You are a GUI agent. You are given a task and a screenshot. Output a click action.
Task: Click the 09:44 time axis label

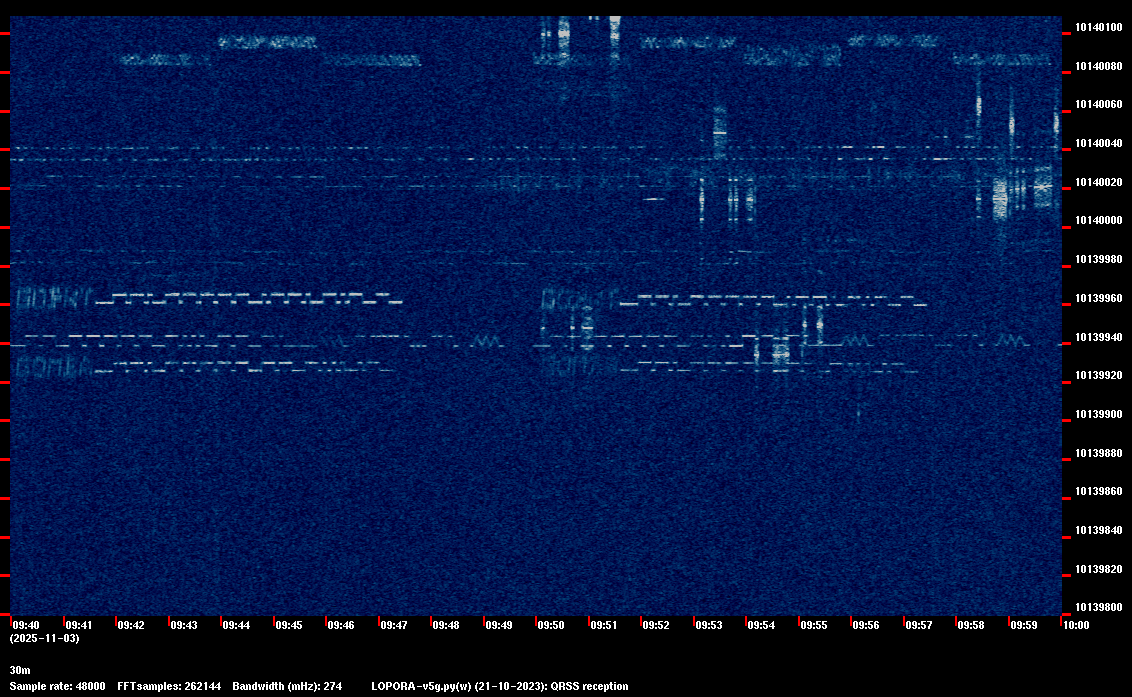(x=236, y=625)
